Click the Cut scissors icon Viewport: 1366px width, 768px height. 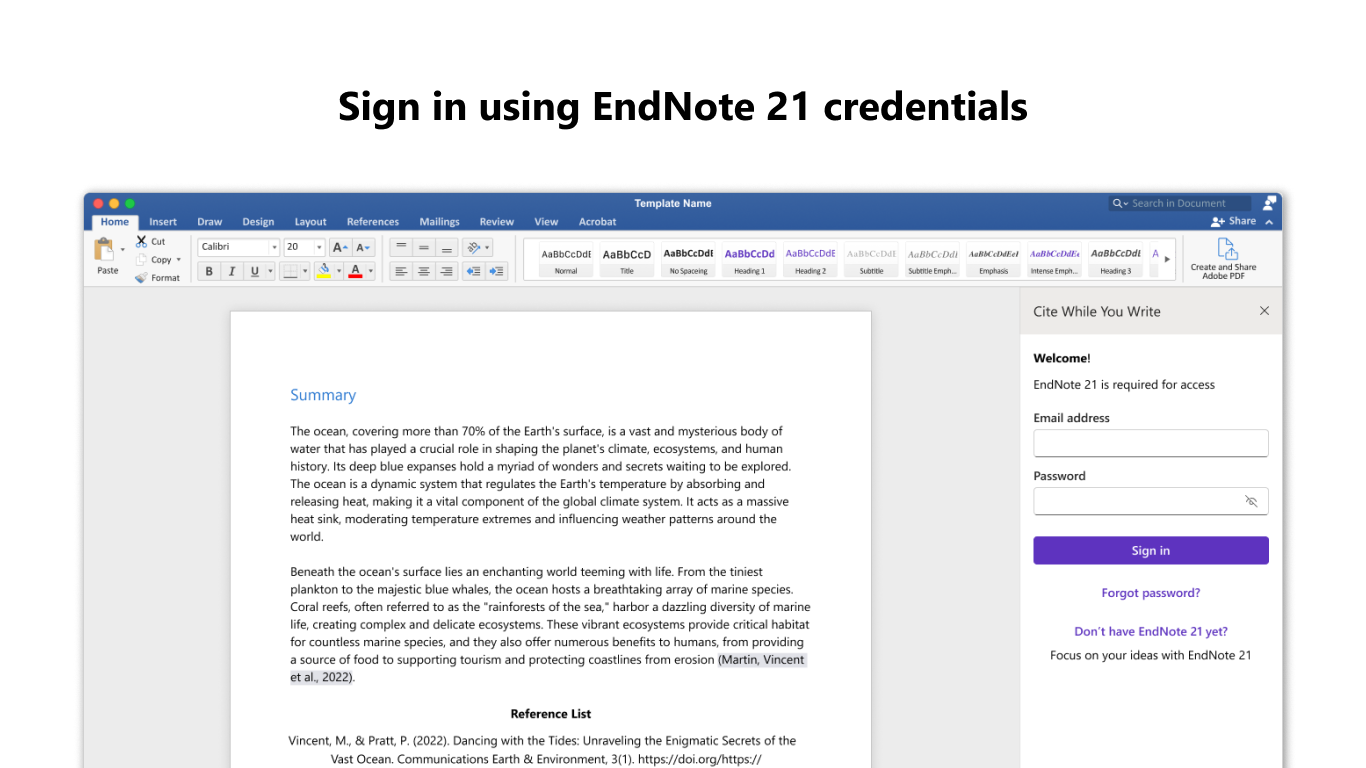(x=142, y=241)
